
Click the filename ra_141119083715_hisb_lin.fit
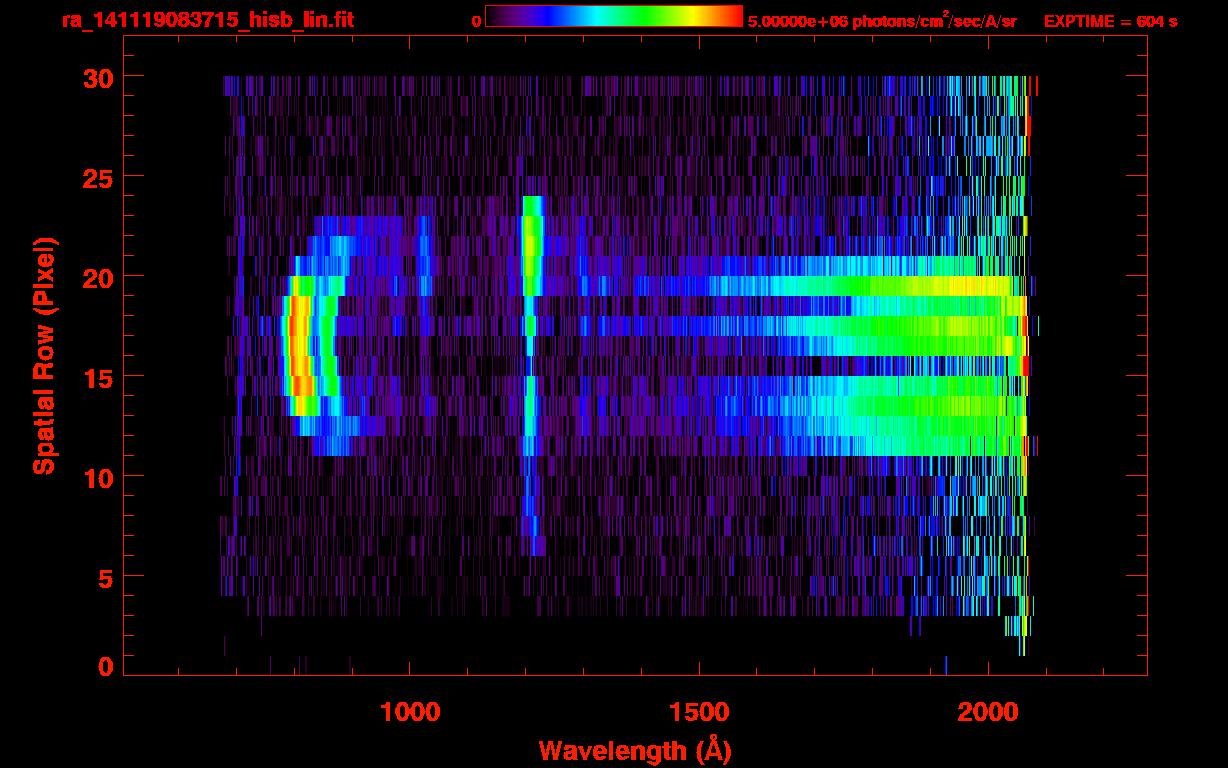point(207,20)
